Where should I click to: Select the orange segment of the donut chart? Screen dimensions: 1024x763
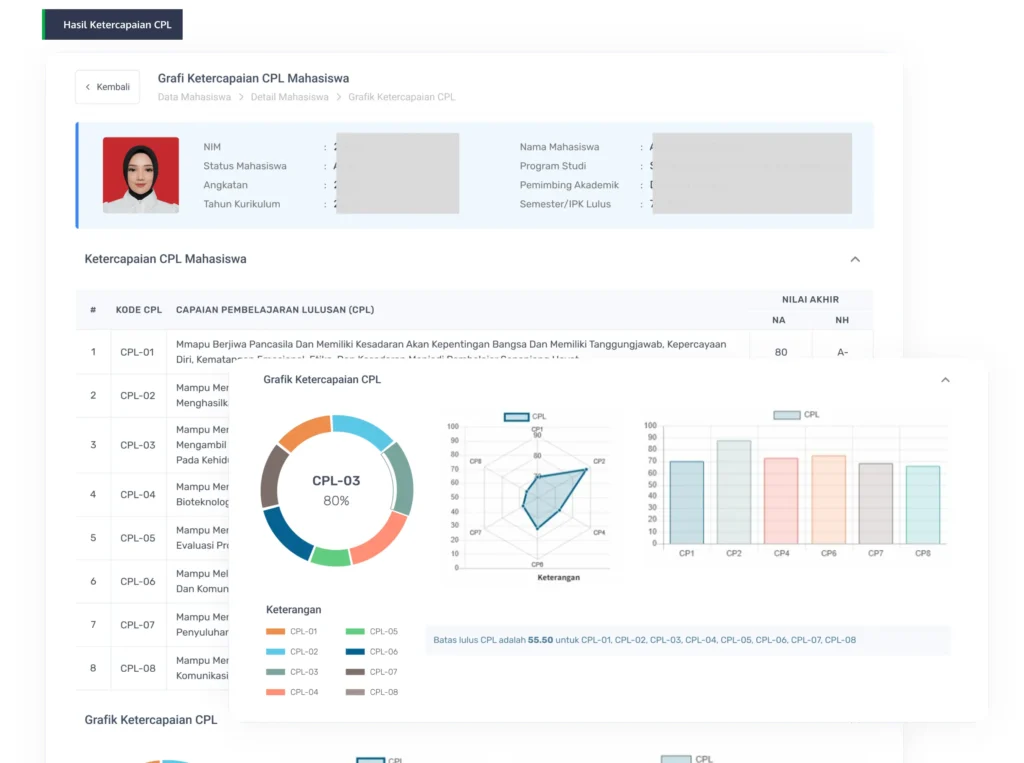point(304,431)
